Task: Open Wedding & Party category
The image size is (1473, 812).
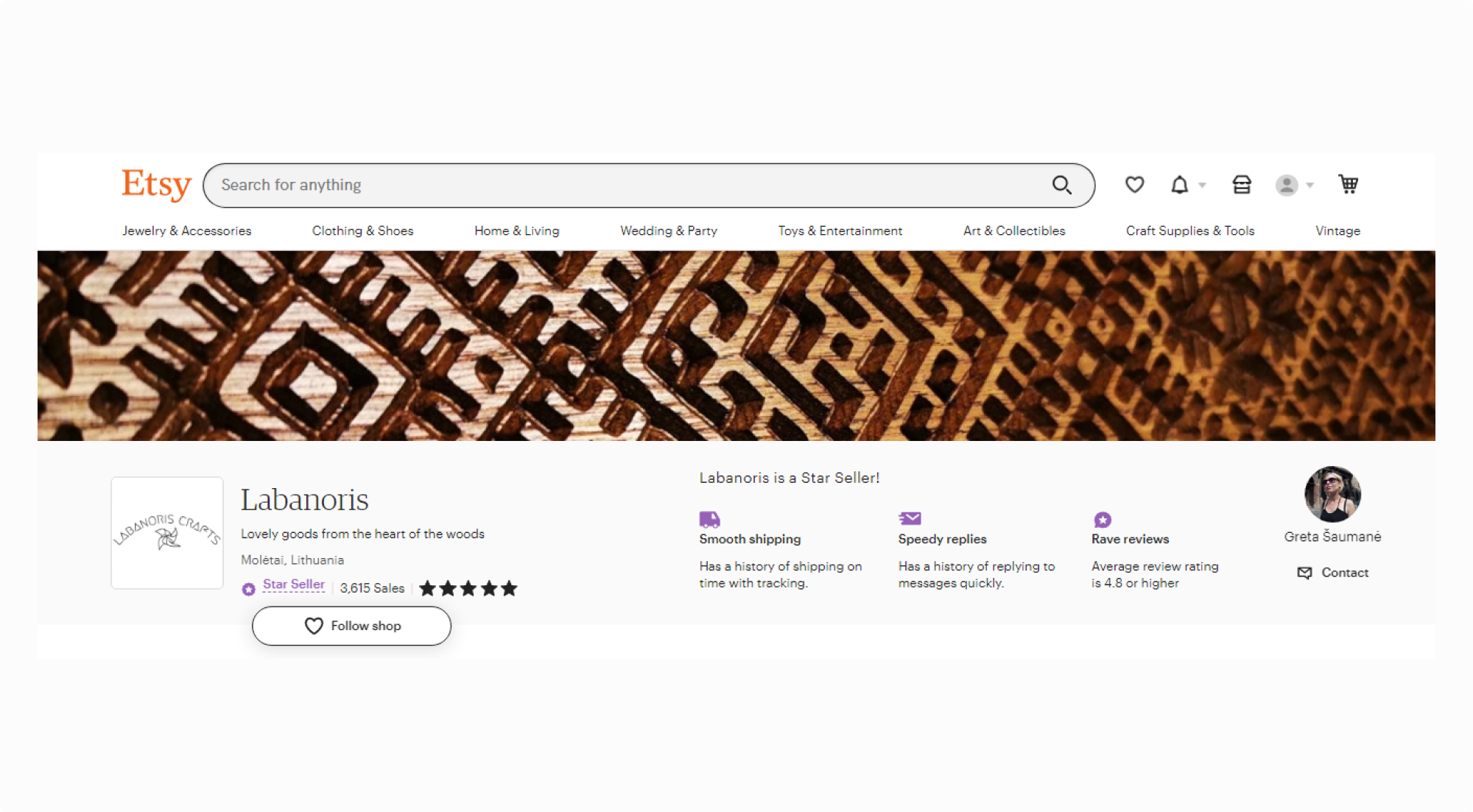Action: tap(669, 230)
